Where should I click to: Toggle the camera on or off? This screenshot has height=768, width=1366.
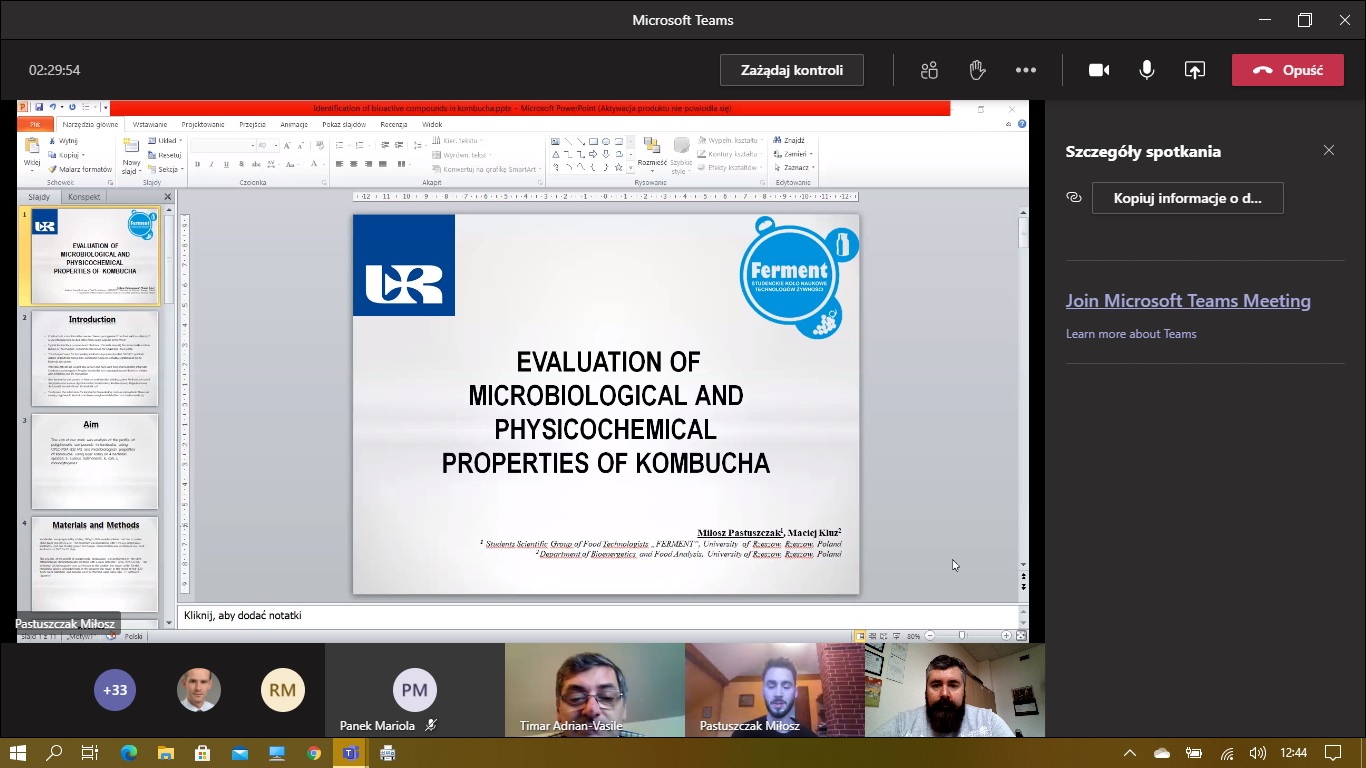coord(1099,70)
